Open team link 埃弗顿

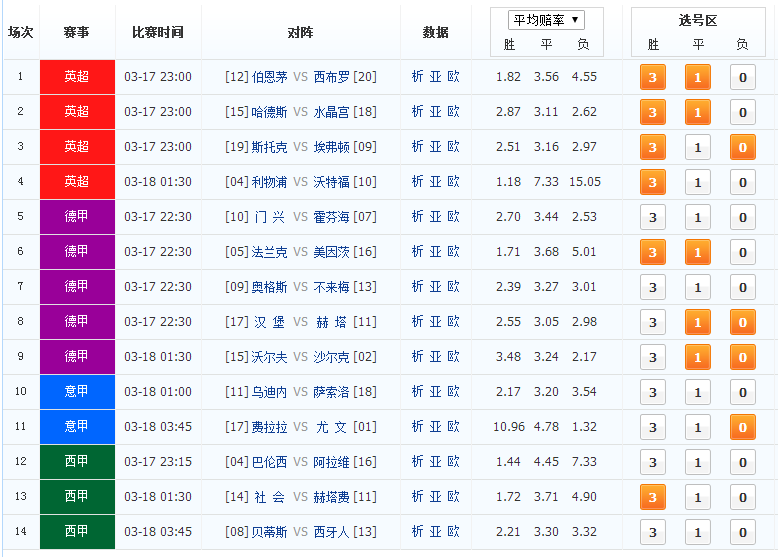331,147
